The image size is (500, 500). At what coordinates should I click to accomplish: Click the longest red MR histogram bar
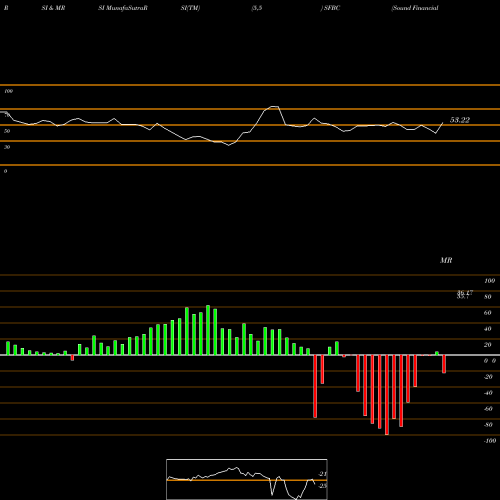387,395
